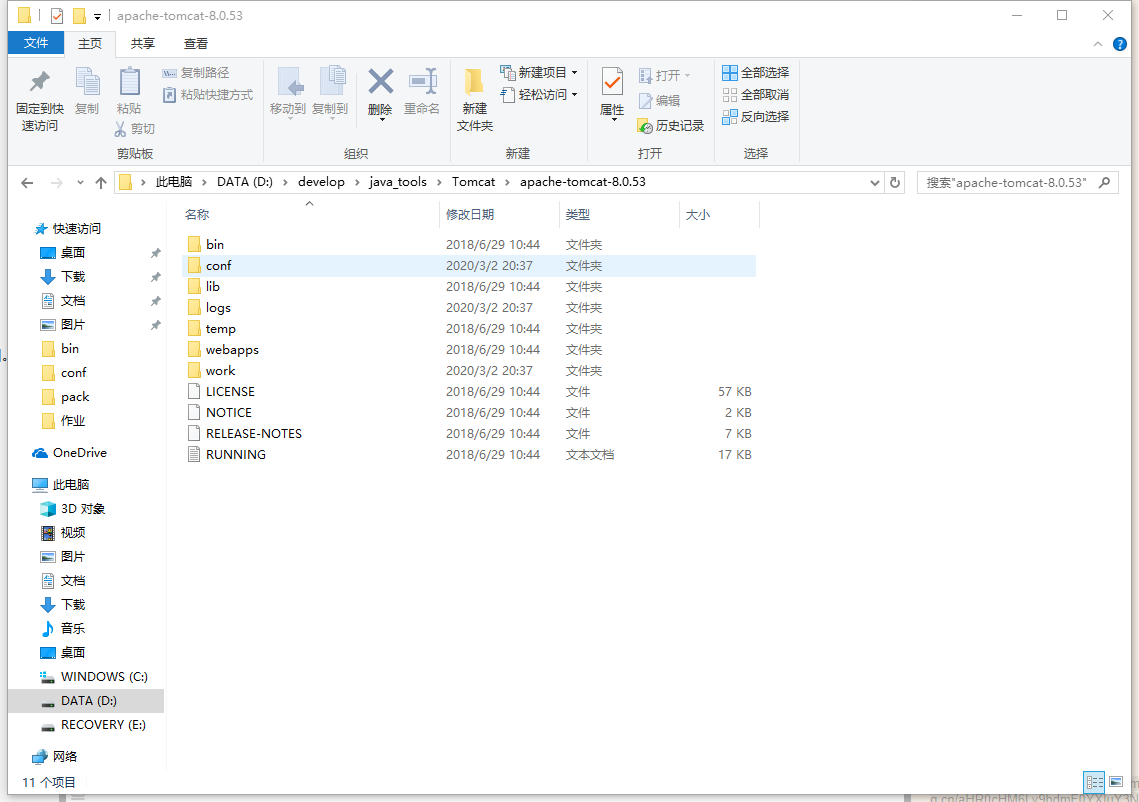The height and width of the screenshot is (802, 1139).
Task: Sort by 名称 (Name) column header
Action: point(197,214)
